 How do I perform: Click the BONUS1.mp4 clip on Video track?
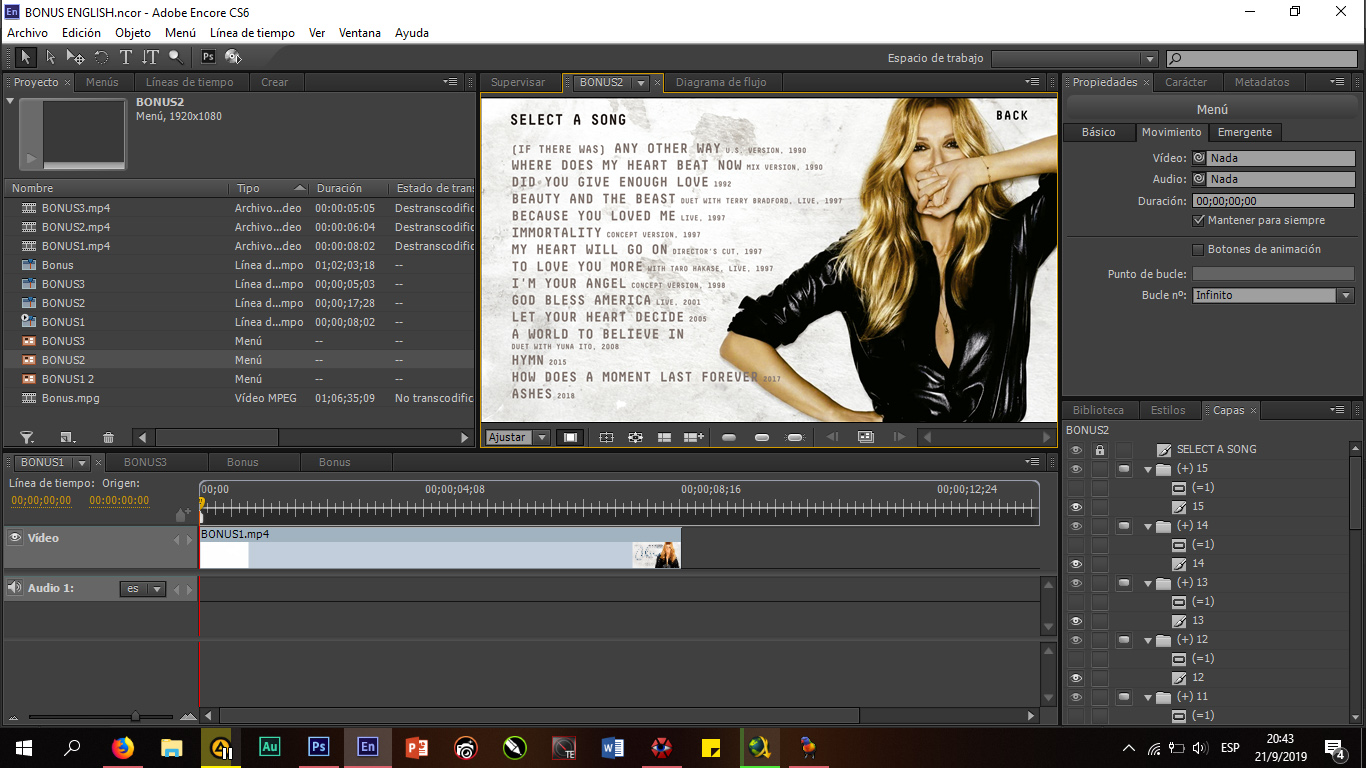pos(440,548)
